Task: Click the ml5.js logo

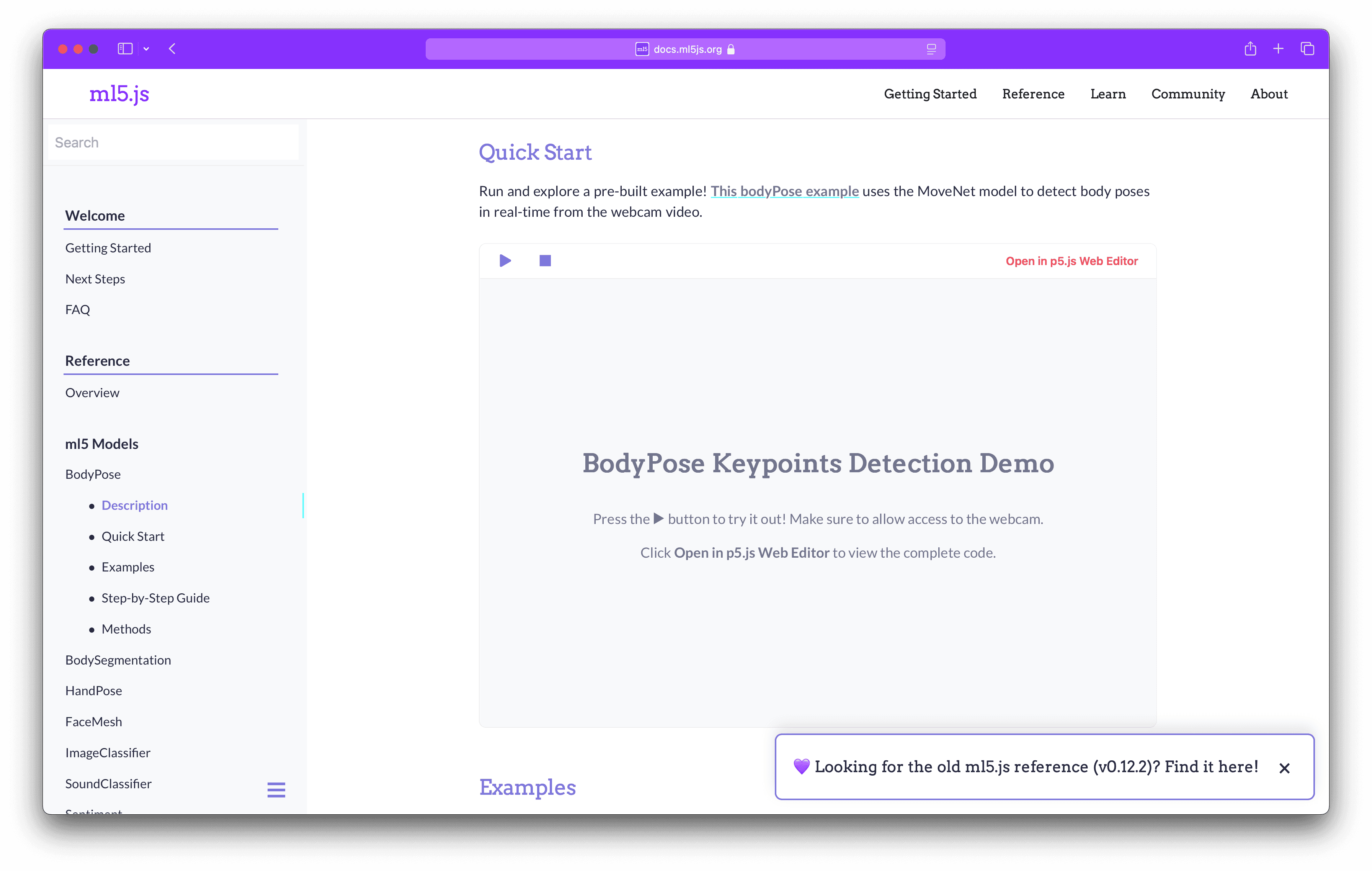Action: point(119,94)
